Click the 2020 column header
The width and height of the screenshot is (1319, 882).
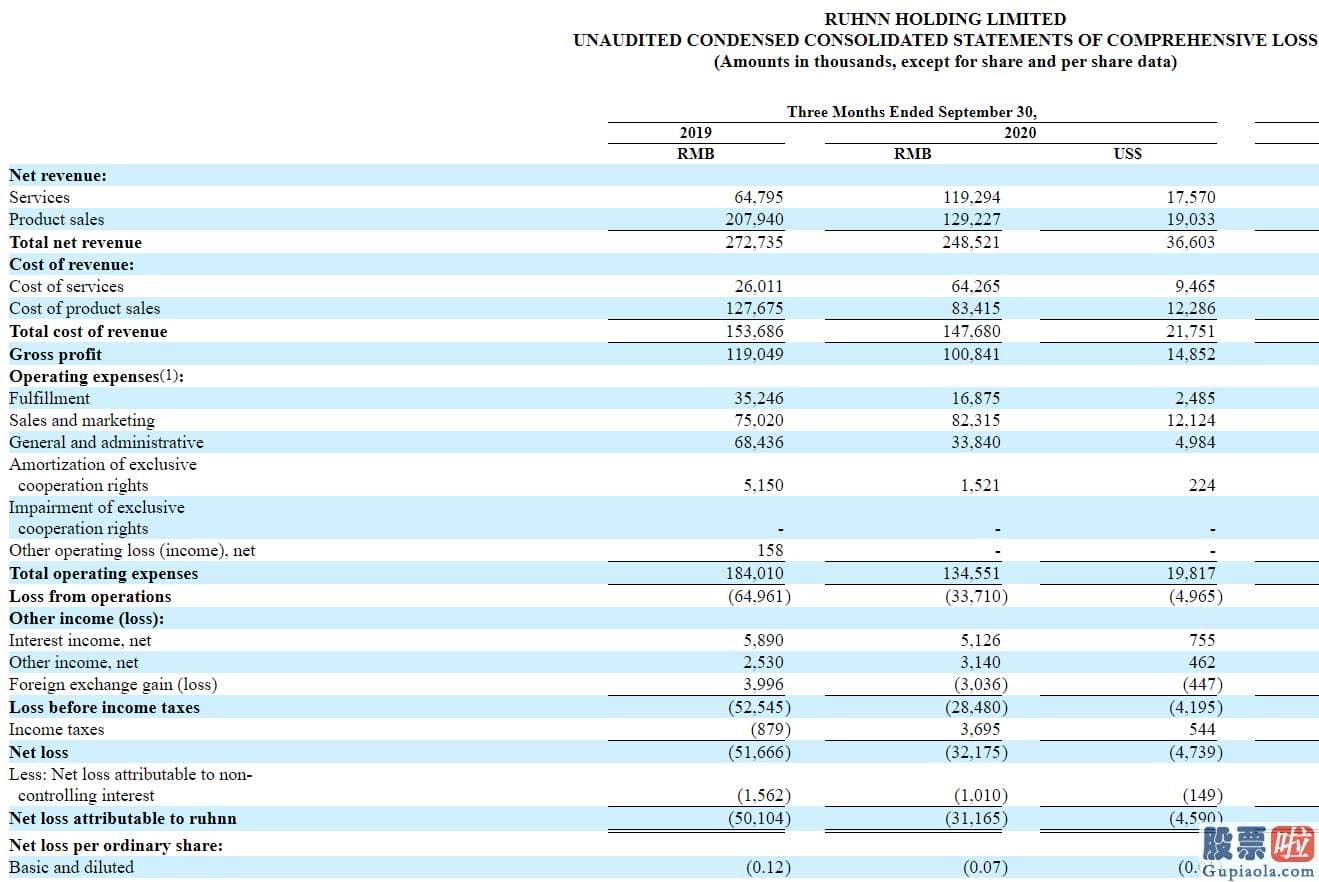[x=1020, y=133]
